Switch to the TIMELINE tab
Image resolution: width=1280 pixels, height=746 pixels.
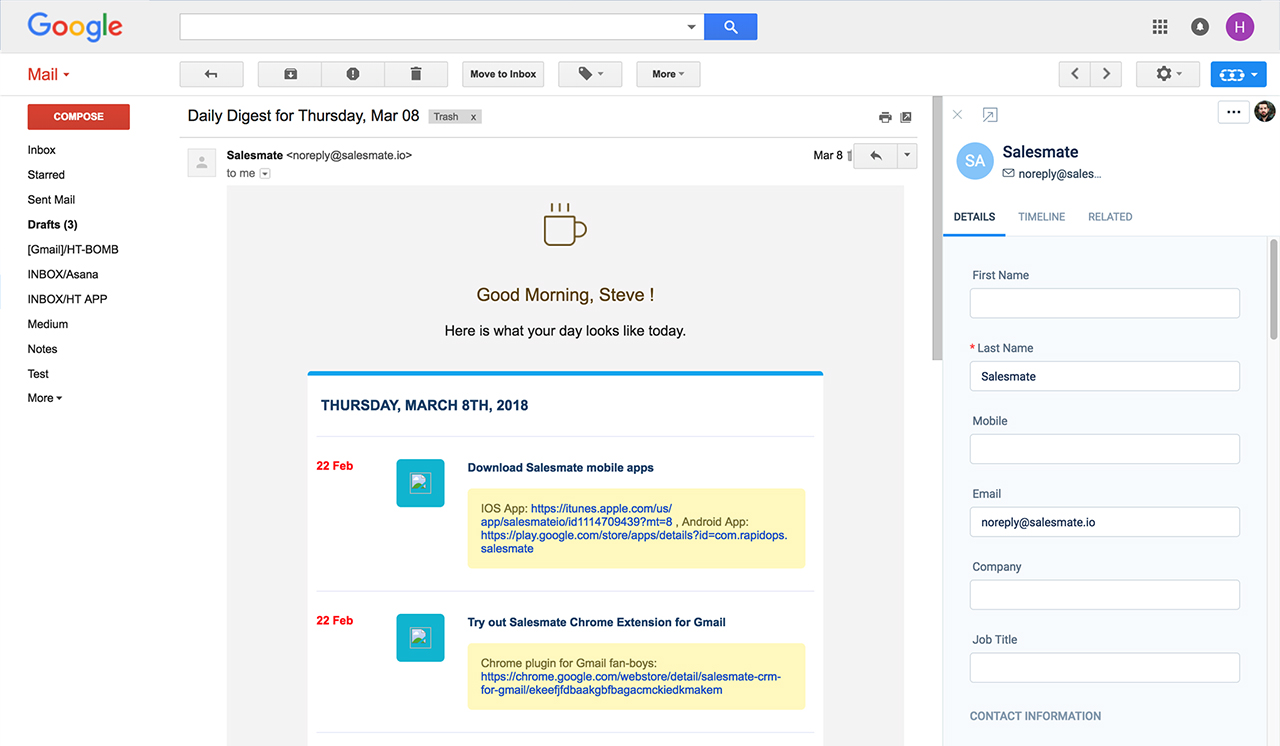1041,217
